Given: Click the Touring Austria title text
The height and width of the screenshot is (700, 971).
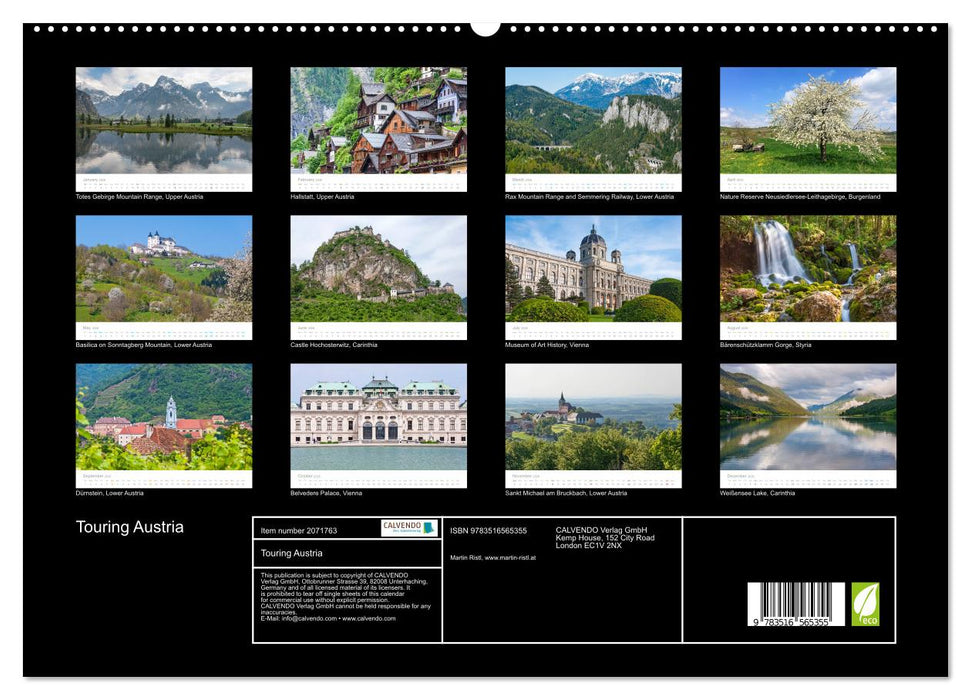Looking at the screenshot, I should tap(131, 526).
